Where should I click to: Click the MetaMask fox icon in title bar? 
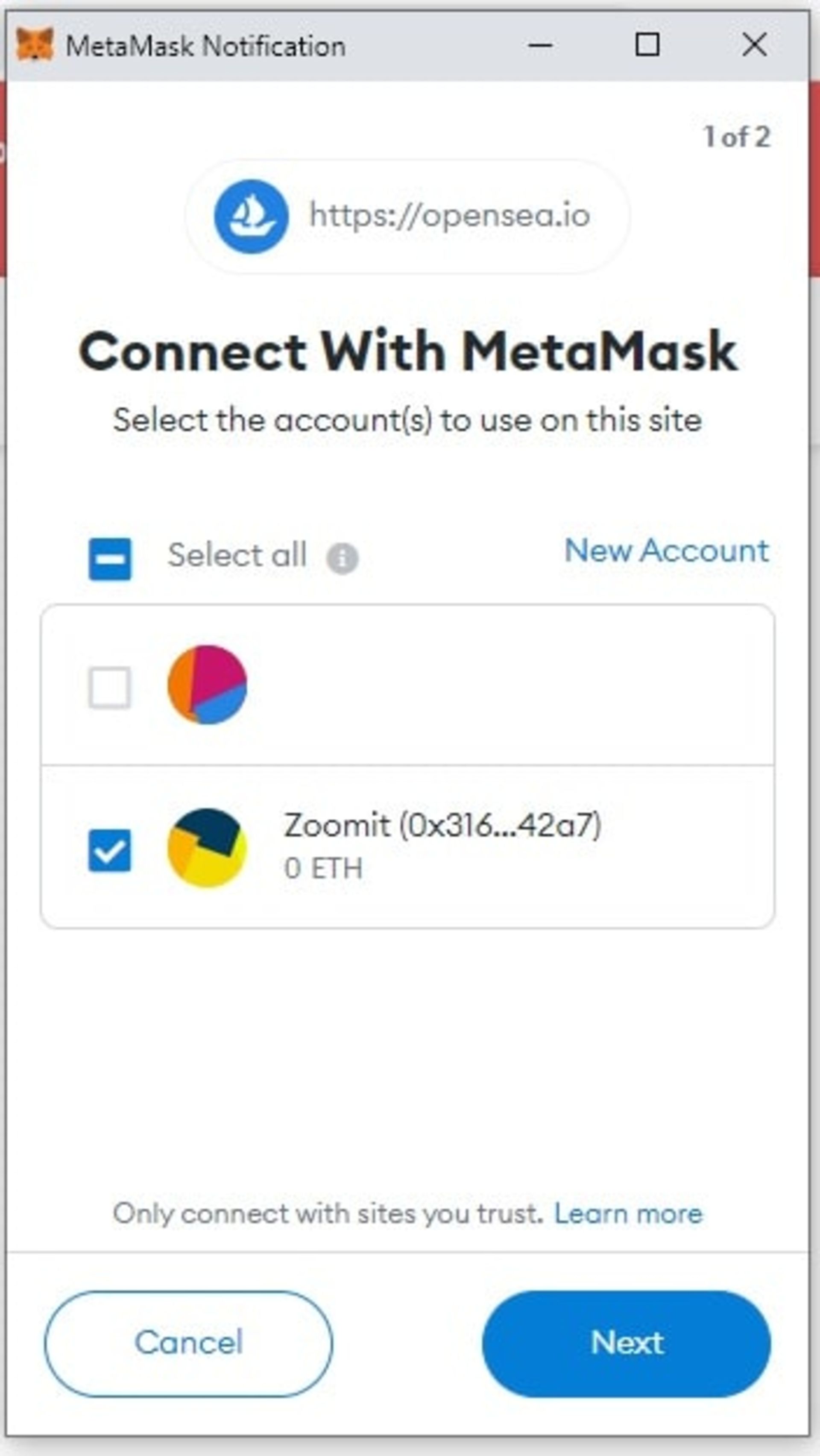[35, 45]
